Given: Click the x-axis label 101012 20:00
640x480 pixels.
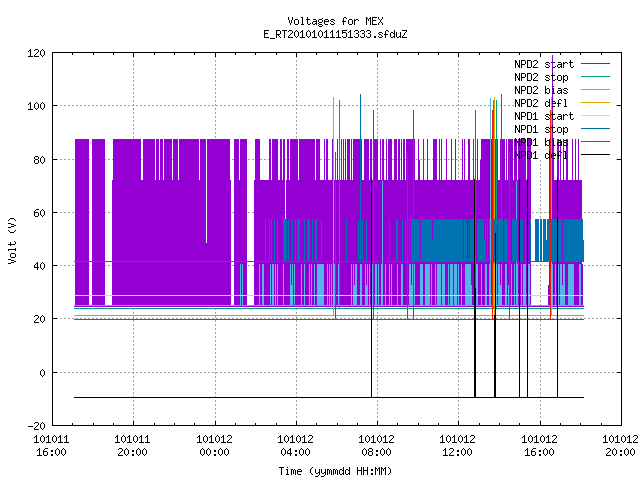Looking at the screenshot, I should tap(620, 446).
